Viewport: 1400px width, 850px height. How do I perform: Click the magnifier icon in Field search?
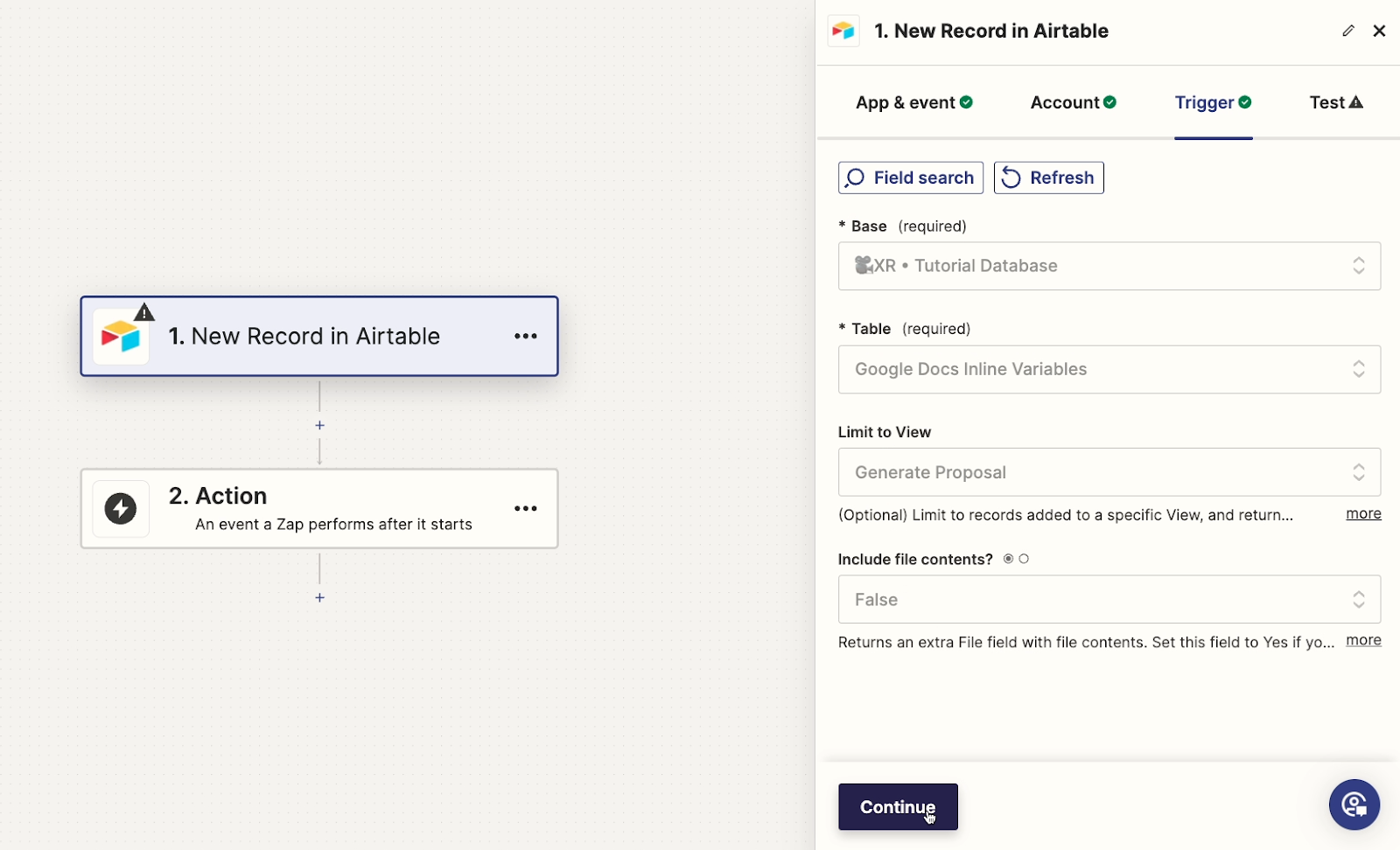click(x=855, y=178)
